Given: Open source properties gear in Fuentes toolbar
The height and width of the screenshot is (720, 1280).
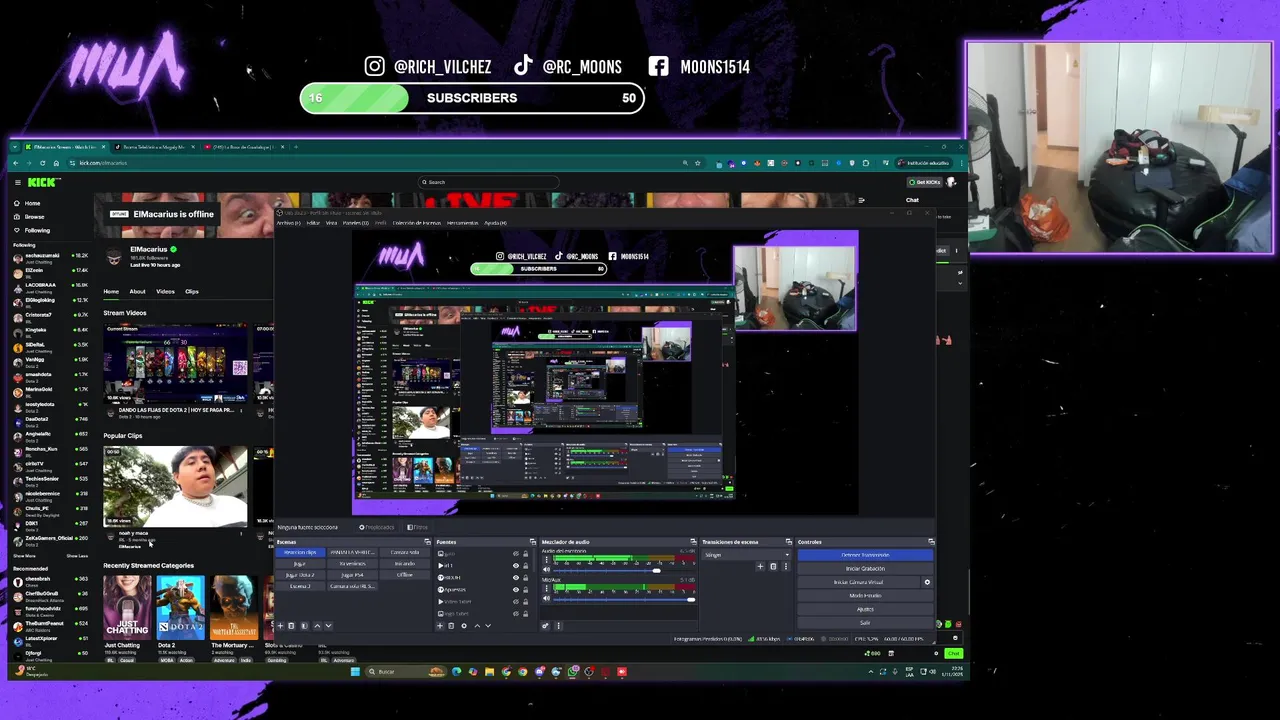Looking at the screenshot, I should 464,626.
